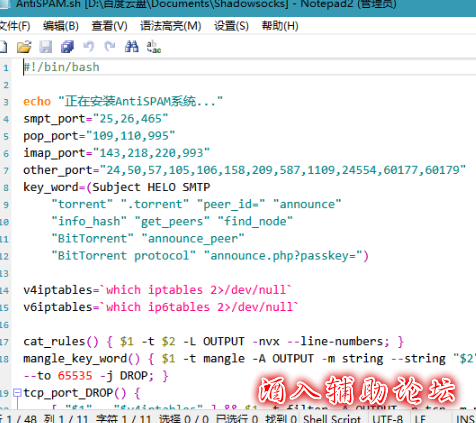Click the #!/bin/bash line
476x423 pixels.
(61, 67)
